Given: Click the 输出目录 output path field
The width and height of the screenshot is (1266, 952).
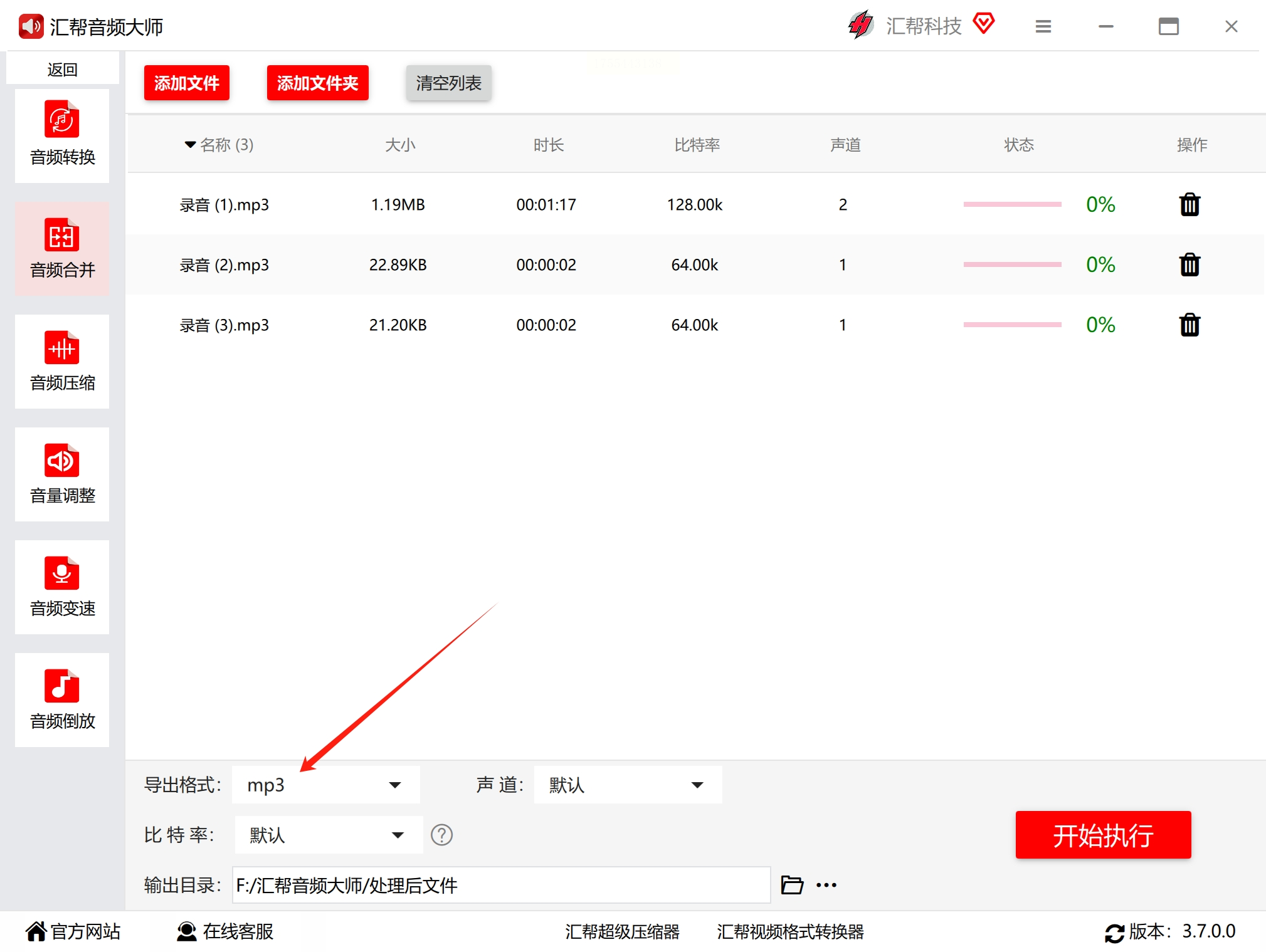Looking at the screenshot, I should 500,884.
